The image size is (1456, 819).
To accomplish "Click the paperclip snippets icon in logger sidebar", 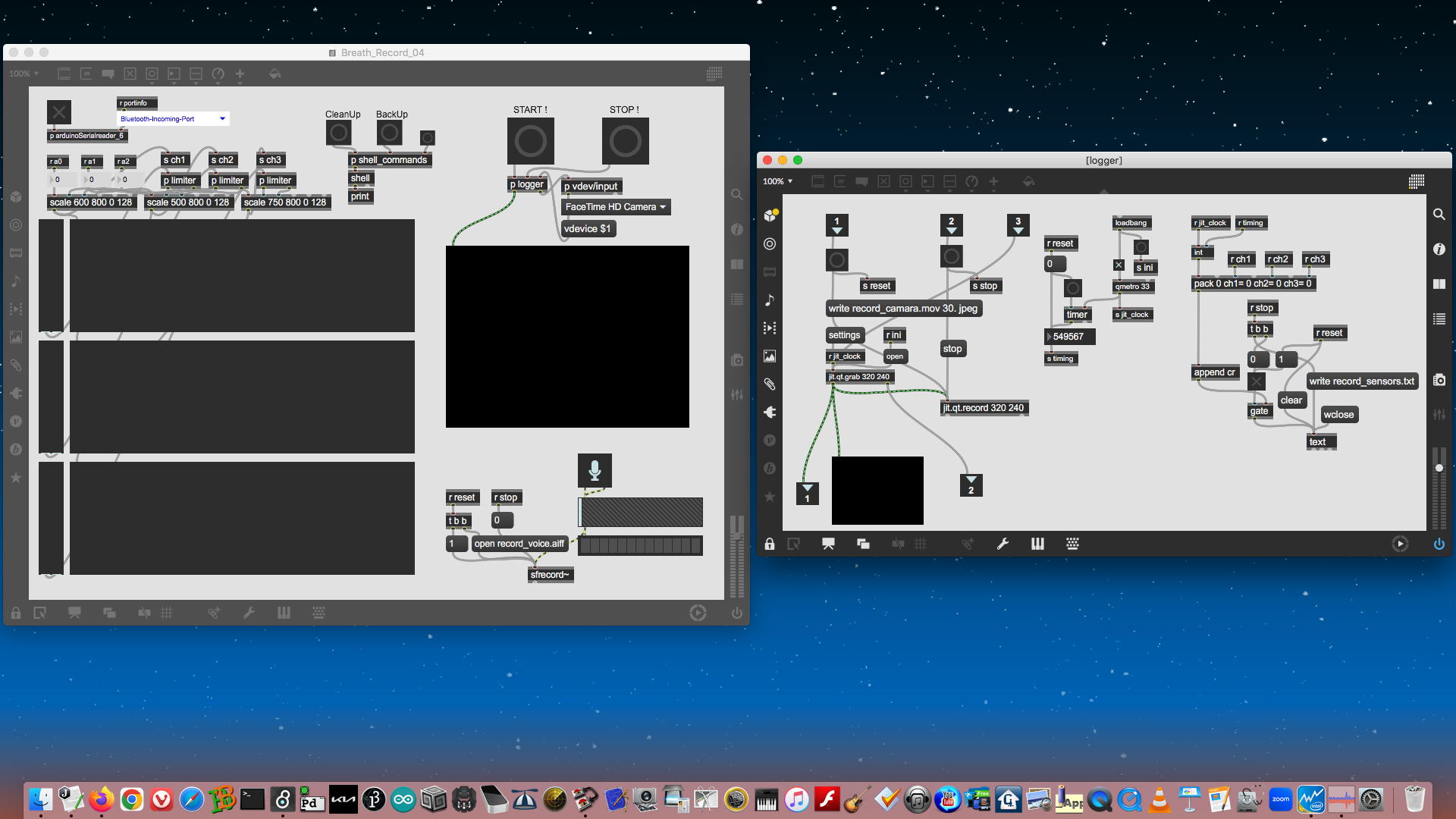I will [770, 384].
